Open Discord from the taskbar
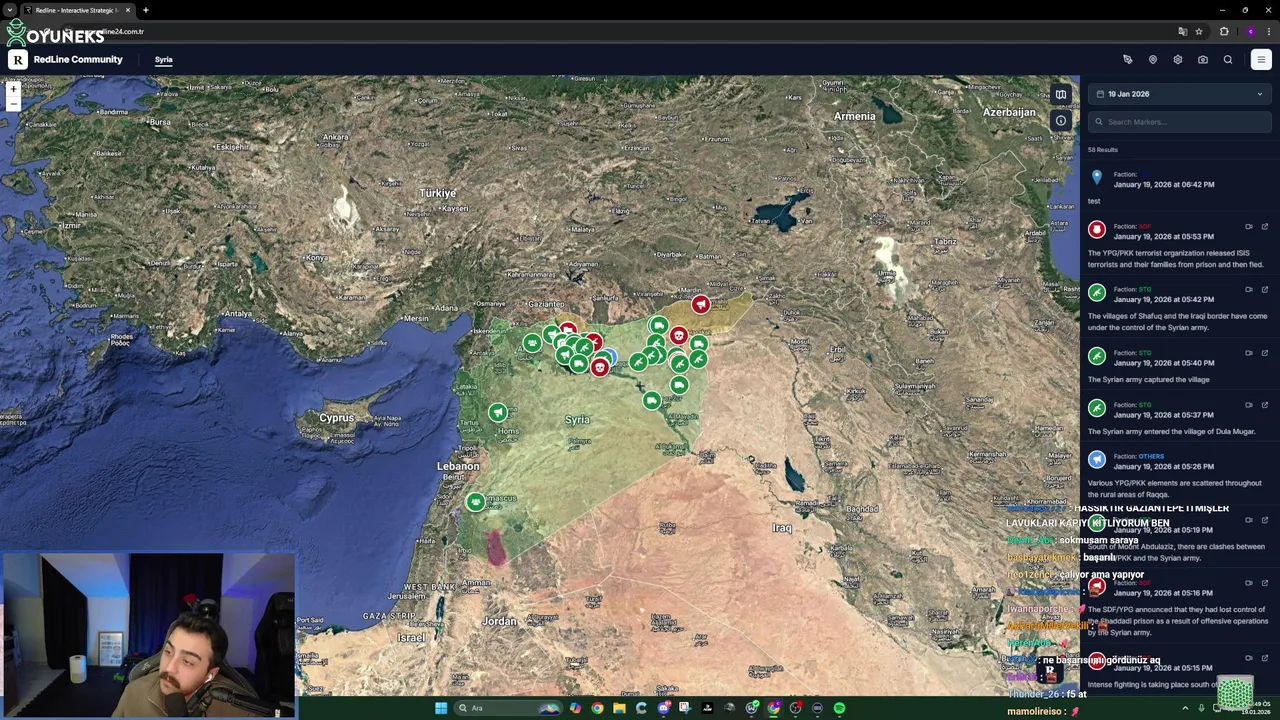1280x720 pixels. coord(663,708)
